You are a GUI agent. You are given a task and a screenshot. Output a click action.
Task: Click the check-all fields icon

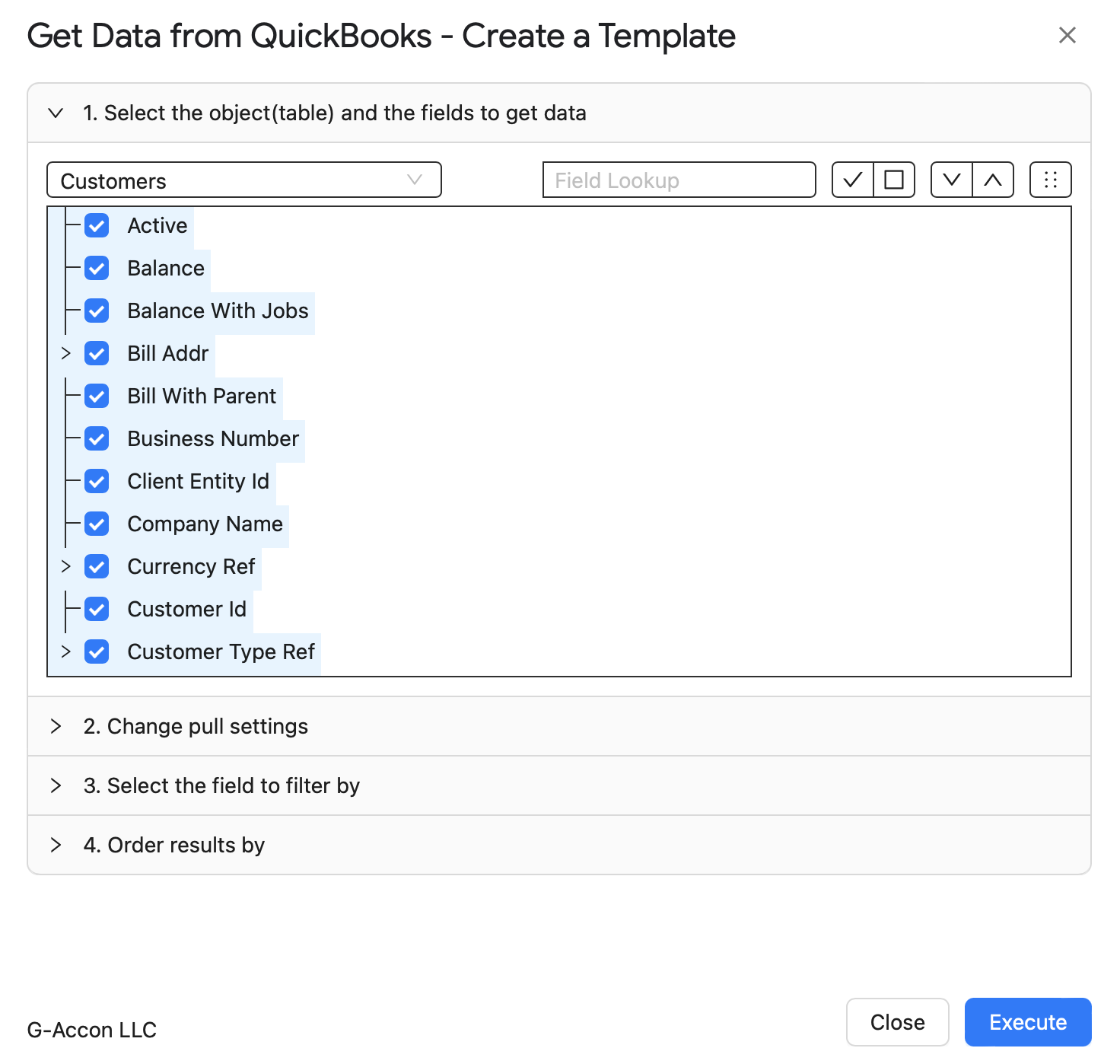point(853,180)
